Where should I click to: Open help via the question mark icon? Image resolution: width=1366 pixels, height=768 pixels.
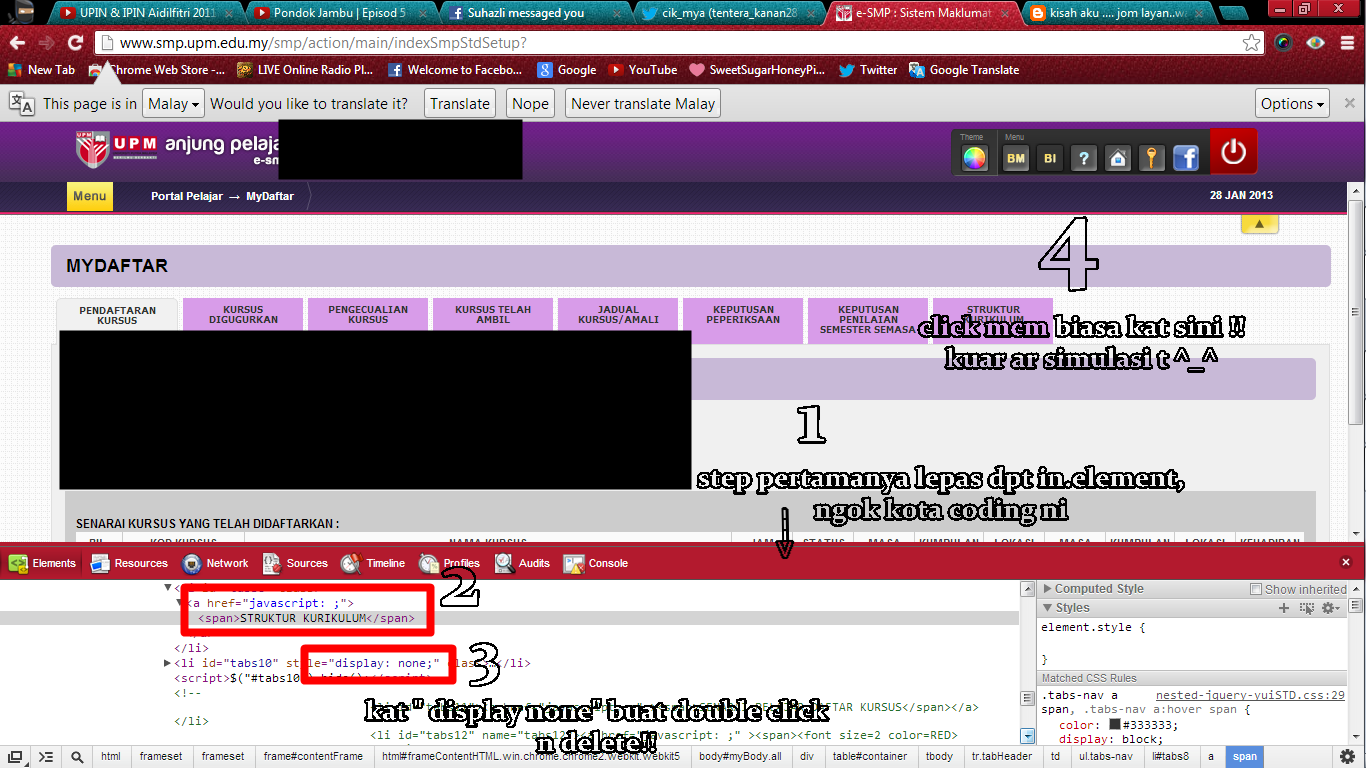click(x=1084, y=158)
